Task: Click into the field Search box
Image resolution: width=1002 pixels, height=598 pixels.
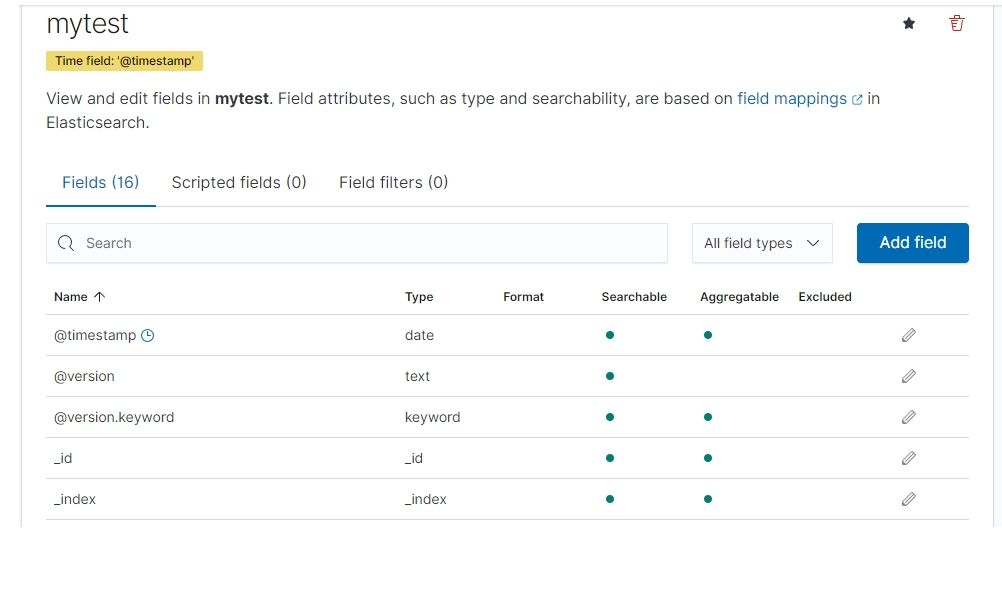Action: (370, 243)
